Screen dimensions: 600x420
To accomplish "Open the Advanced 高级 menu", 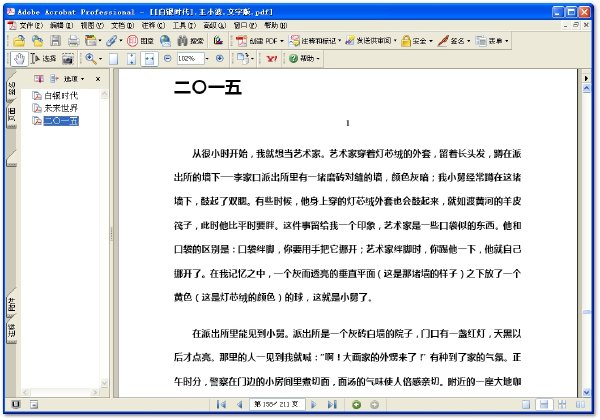I will pyautogui.click(x=215, y=26).
